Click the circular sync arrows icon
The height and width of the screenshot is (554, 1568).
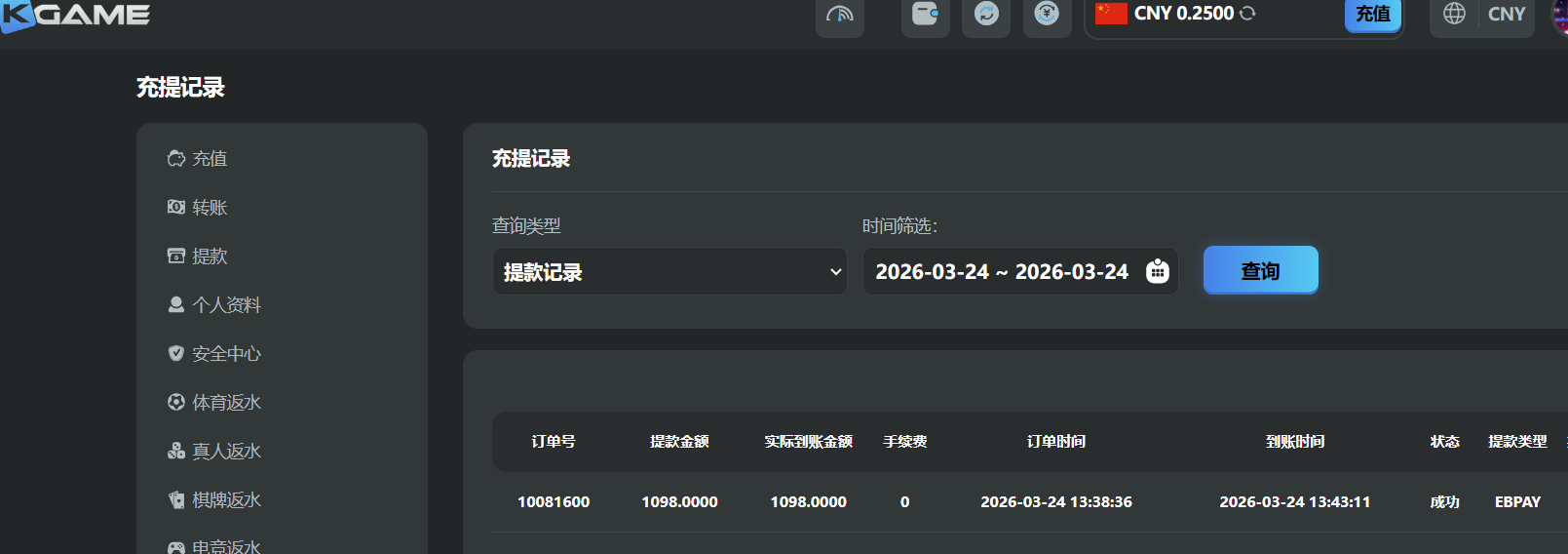click(986, 15)
